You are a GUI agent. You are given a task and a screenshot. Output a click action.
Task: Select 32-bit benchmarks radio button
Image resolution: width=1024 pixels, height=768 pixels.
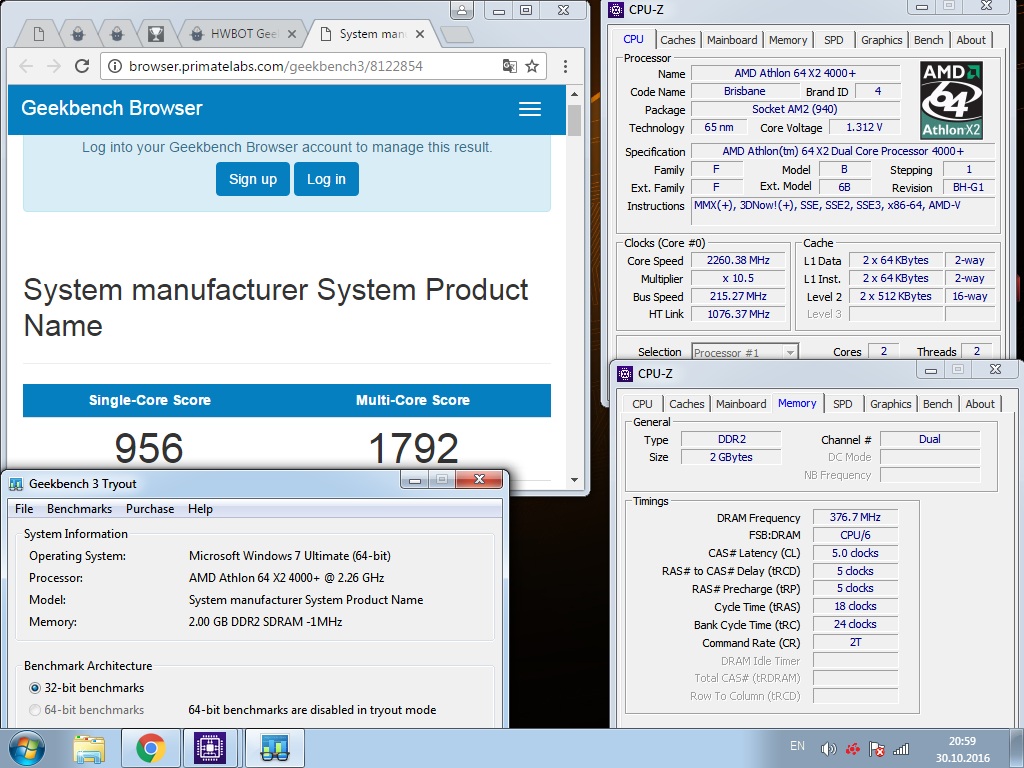[x=35, y=688]
